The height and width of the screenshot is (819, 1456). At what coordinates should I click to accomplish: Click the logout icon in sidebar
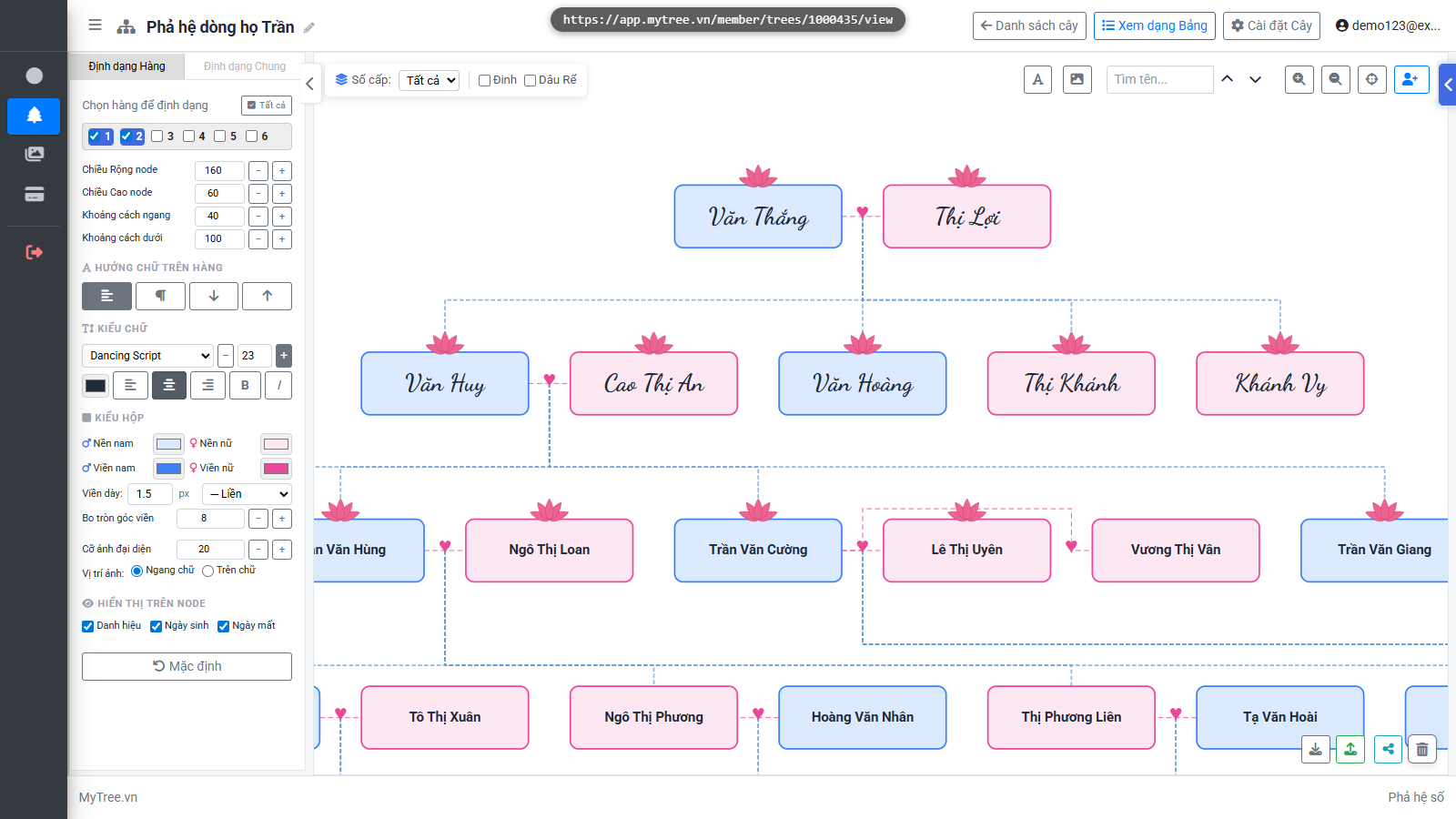(34, 252)
